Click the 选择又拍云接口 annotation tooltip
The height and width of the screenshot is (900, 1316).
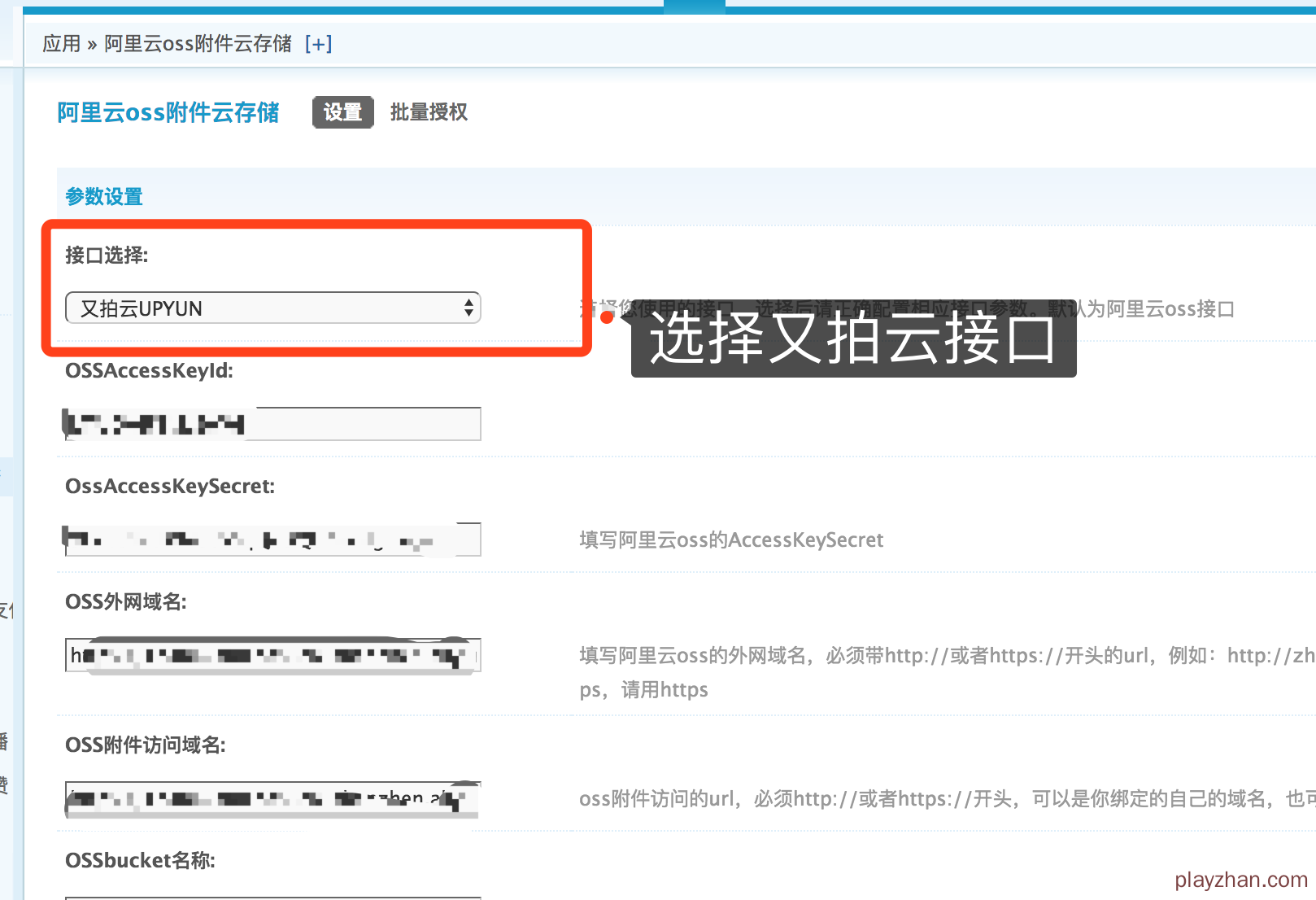click(x=853, y=339)
